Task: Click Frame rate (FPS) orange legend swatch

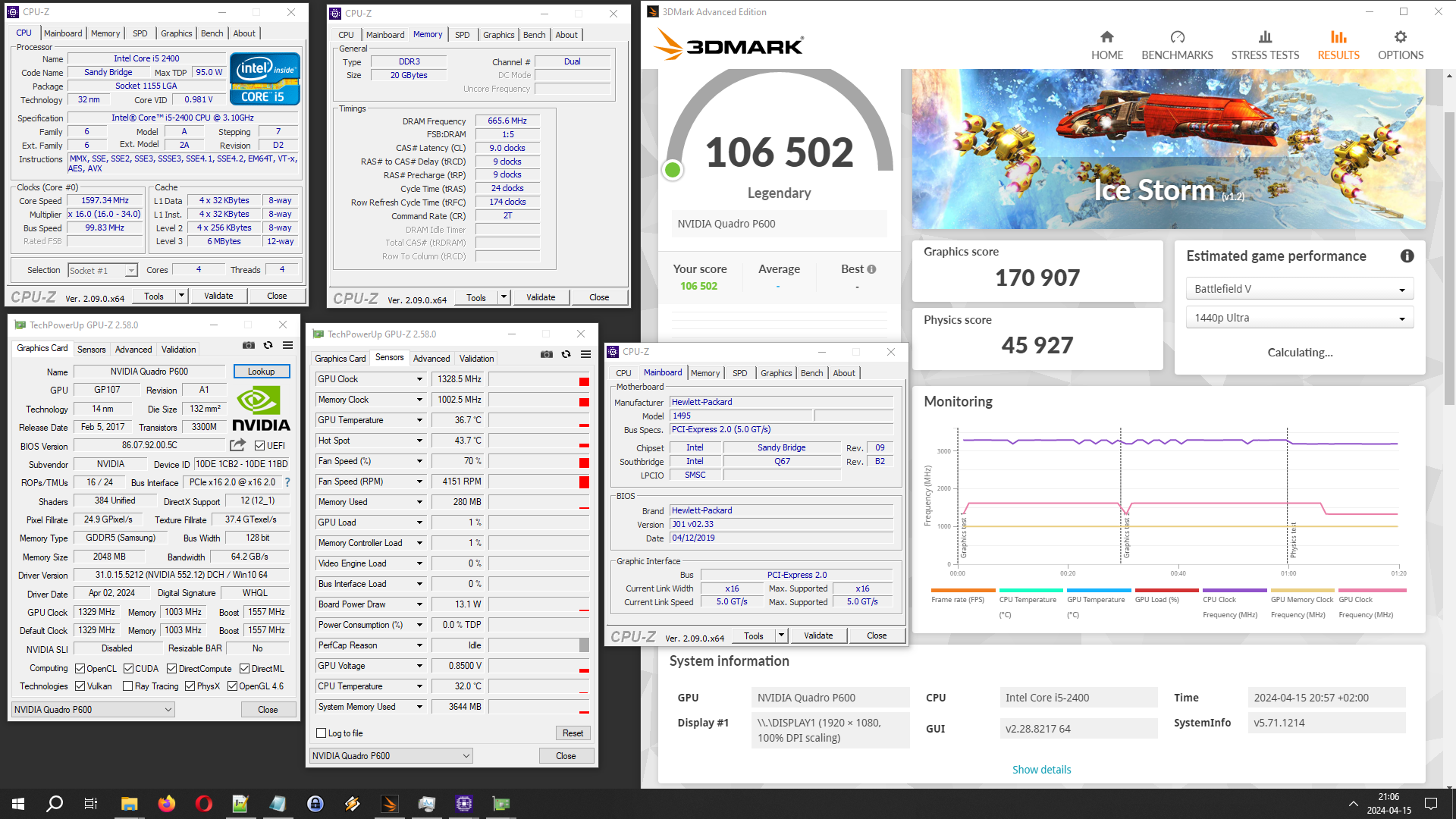Action: click(963, 590)
